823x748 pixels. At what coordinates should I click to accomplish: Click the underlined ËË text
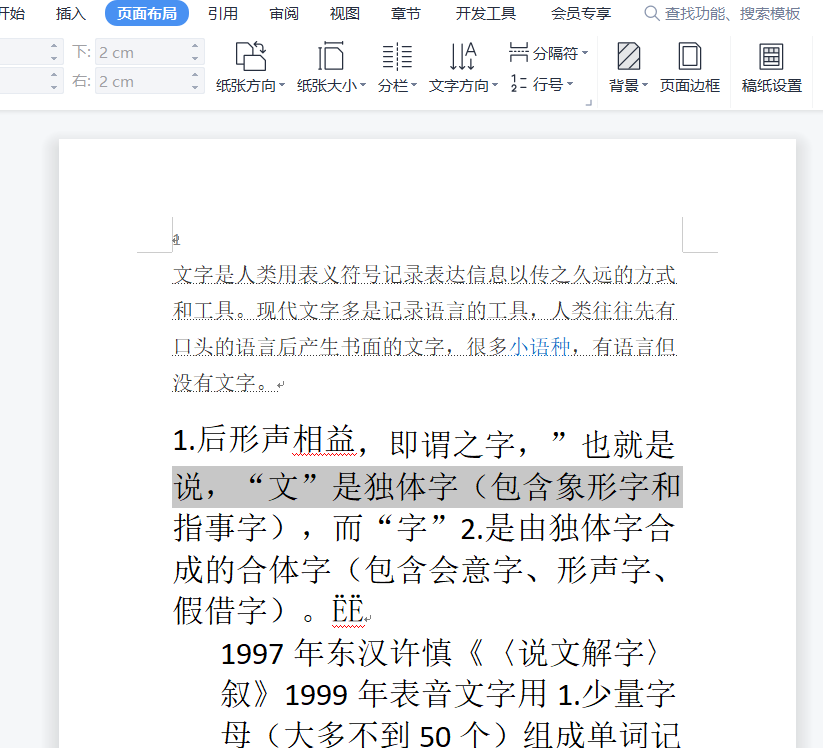(347, 610)
